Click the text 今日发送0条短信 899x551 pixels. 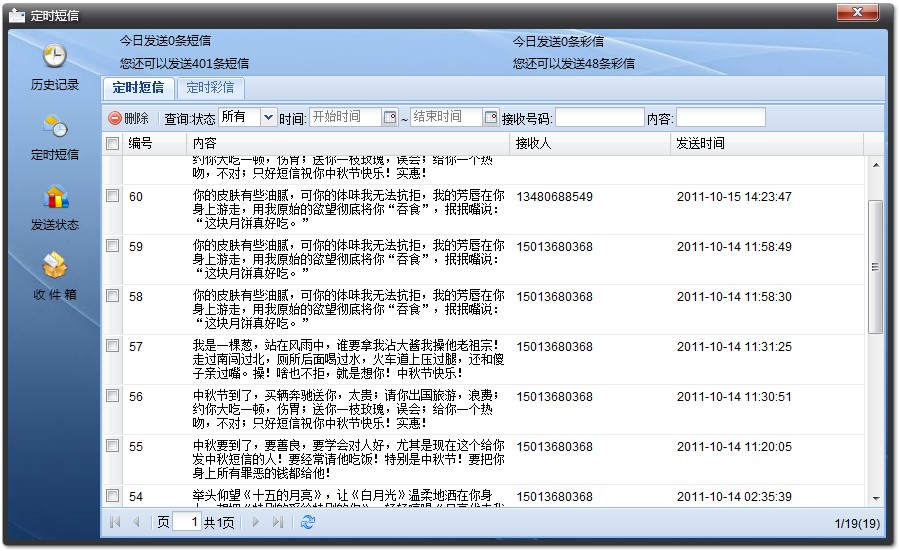pyautogui.click(x=165, y=41)
